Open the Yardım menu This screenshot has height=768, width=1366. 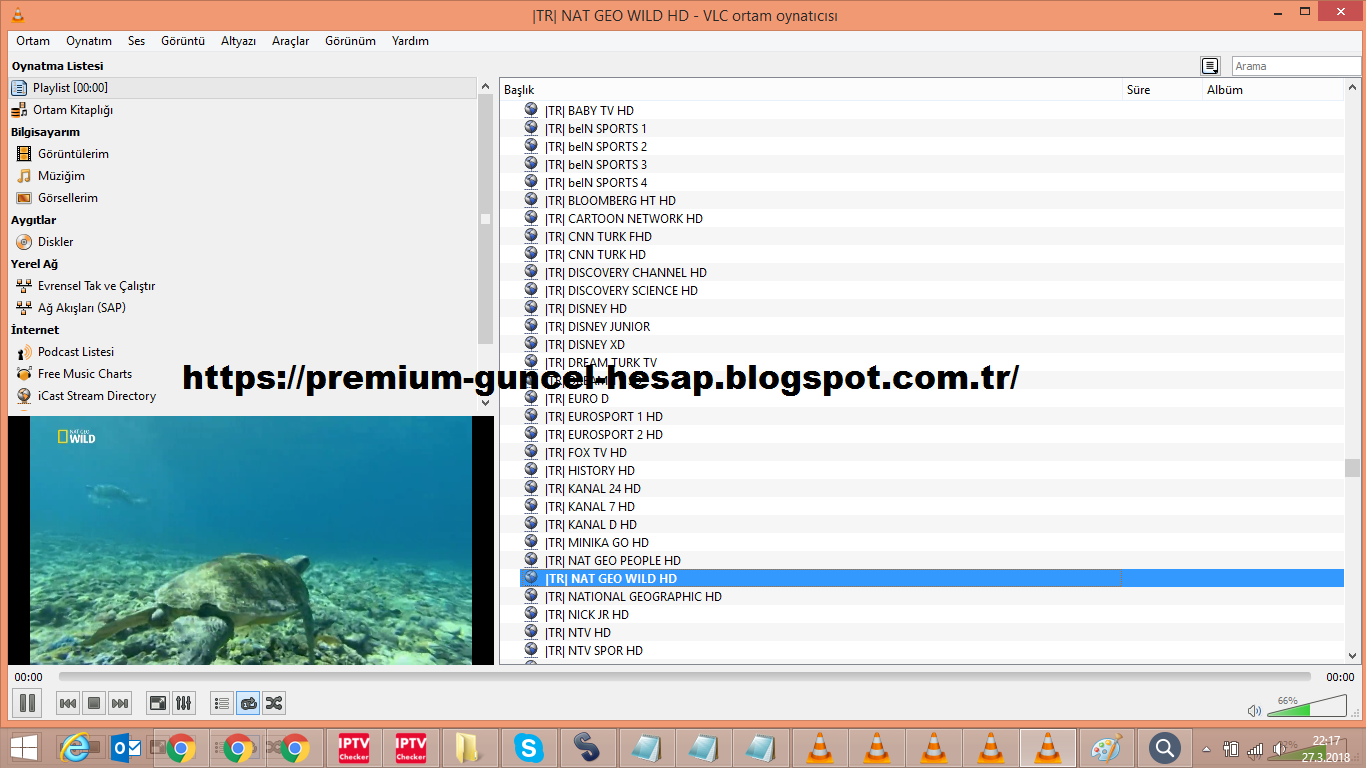(410, 41)
